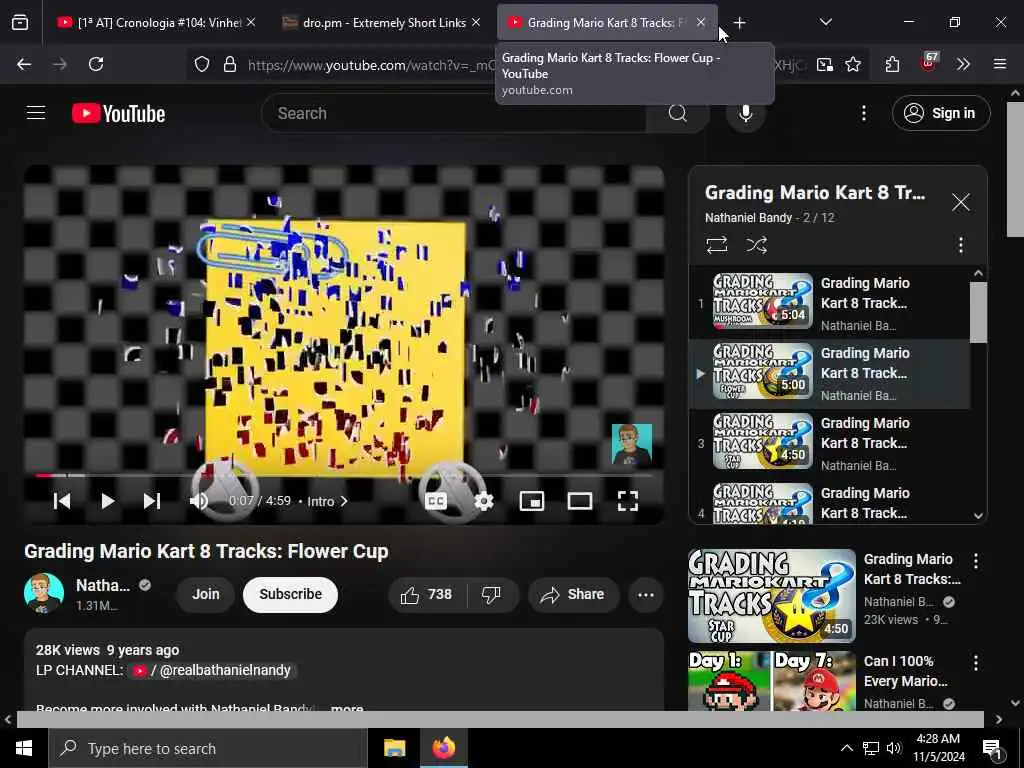
Task: Toggle loop playlist
Action: pos(716,245)
